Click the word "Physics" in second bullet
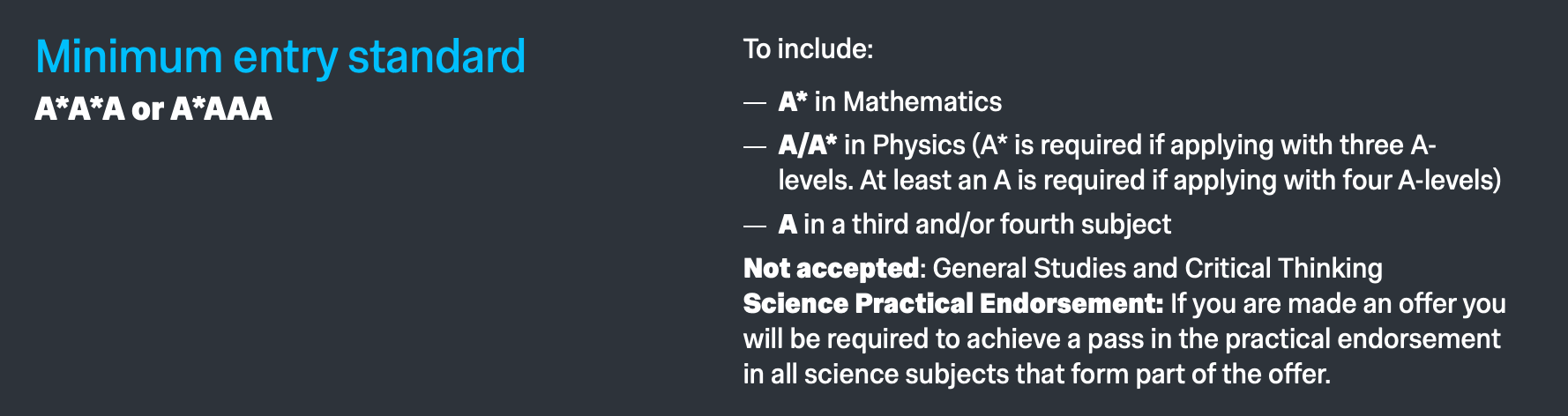Image resolution: width=1568 pixels, height=416 pixels. (918, 145)
